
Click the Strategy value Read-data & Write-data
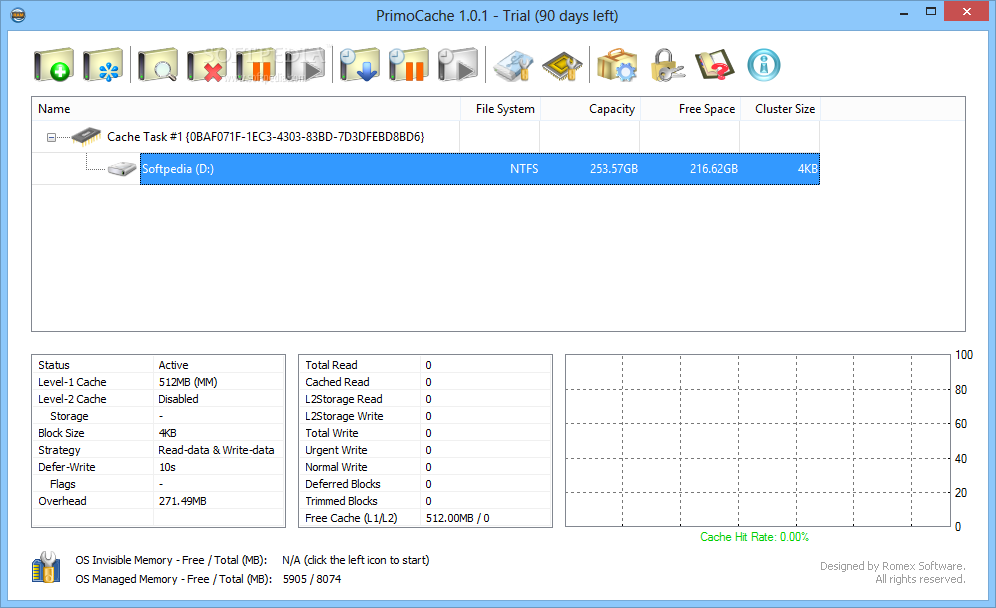(217, 450)
